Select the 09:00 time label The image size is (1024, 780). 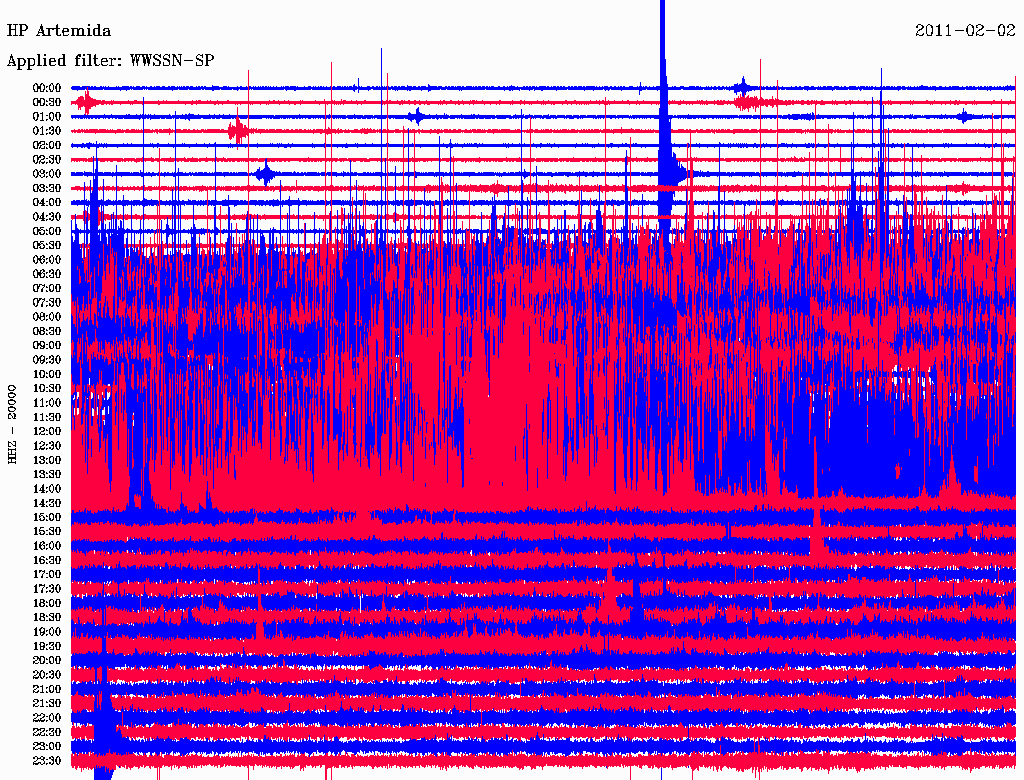coord(47,346)
